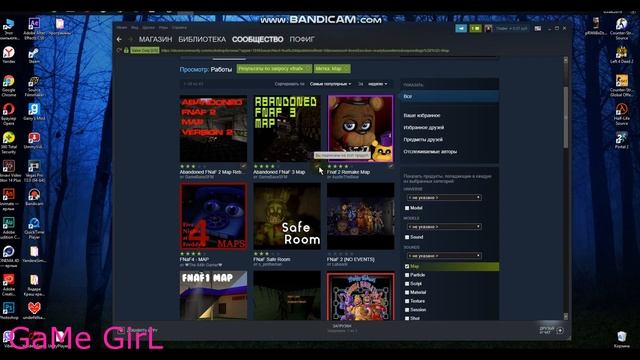Select 'Предметы друзей' filter entry
The height and width of the screenshot is (360, 640).
(x=423, y=140)
